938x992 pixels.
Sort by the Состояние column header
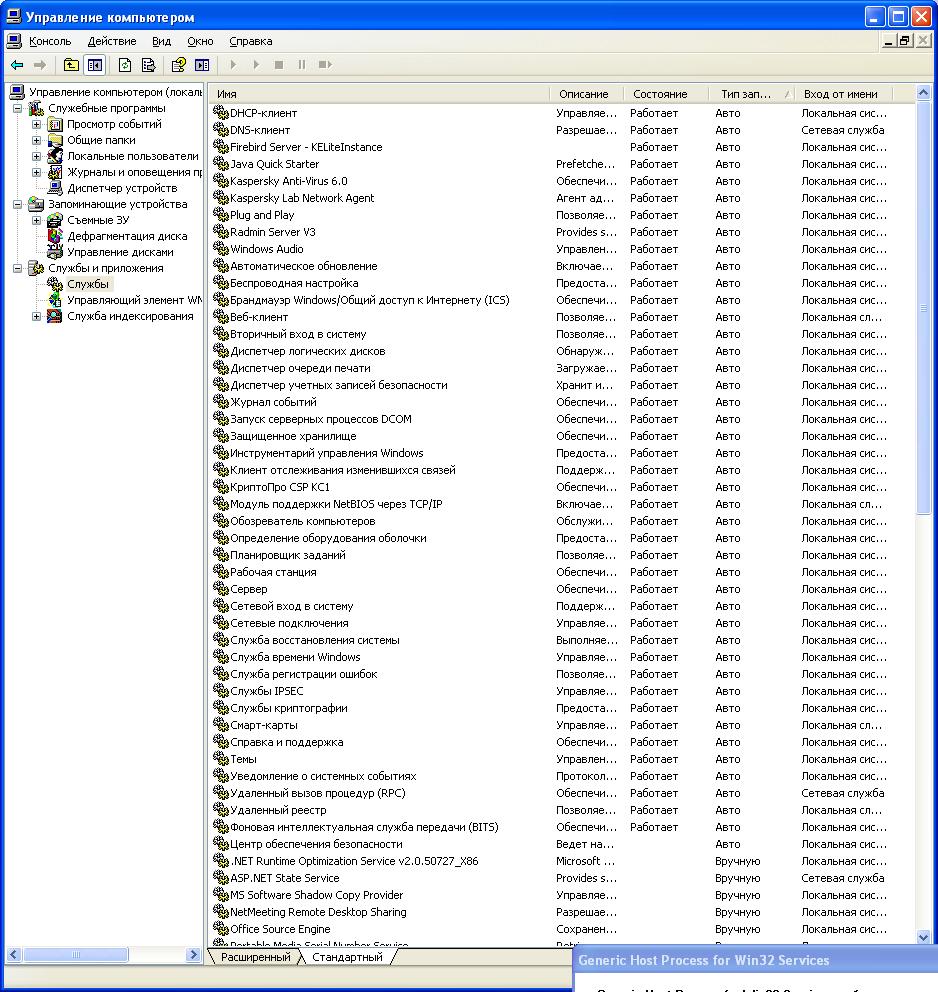(666, 94)
